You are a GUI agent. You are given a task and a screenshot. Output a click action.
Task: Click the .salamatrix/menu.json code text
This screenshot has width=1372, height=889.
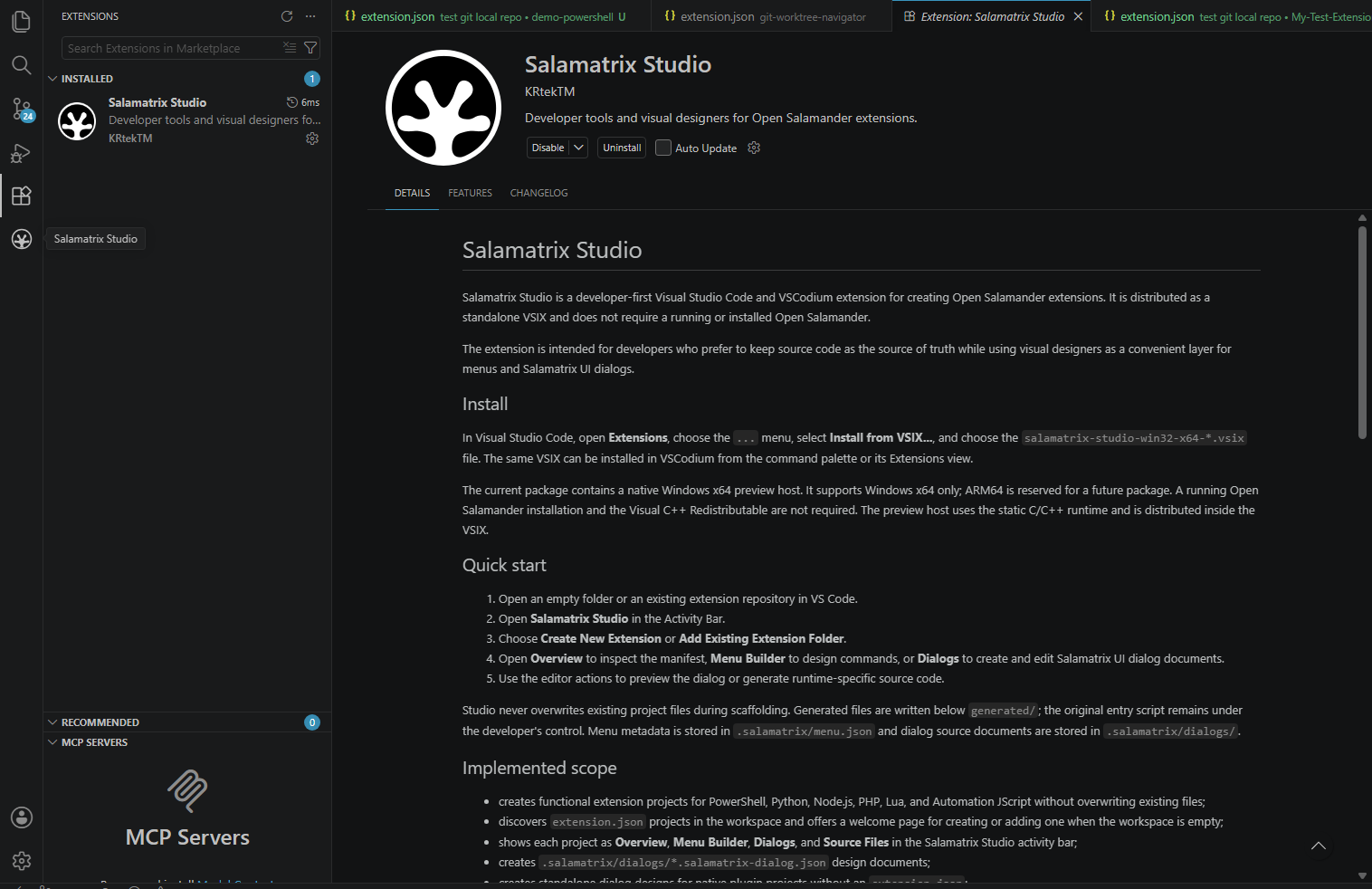point(804,731)
